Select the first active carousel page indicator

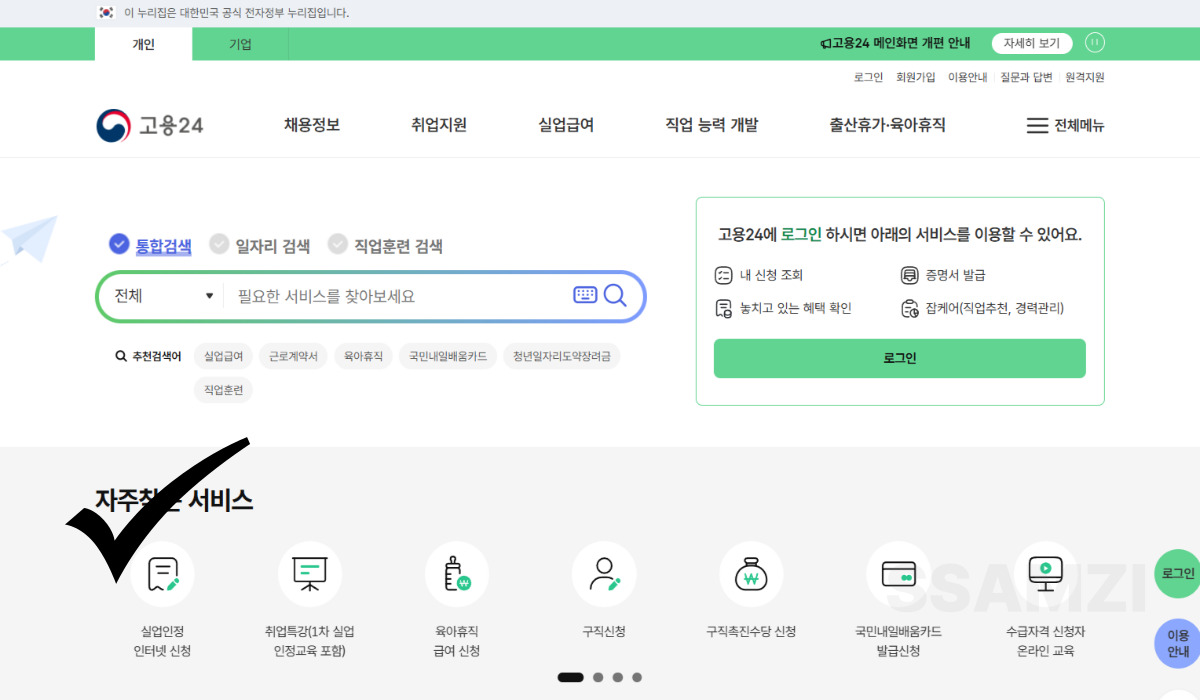pyautogui.click(x=571, y=677)
